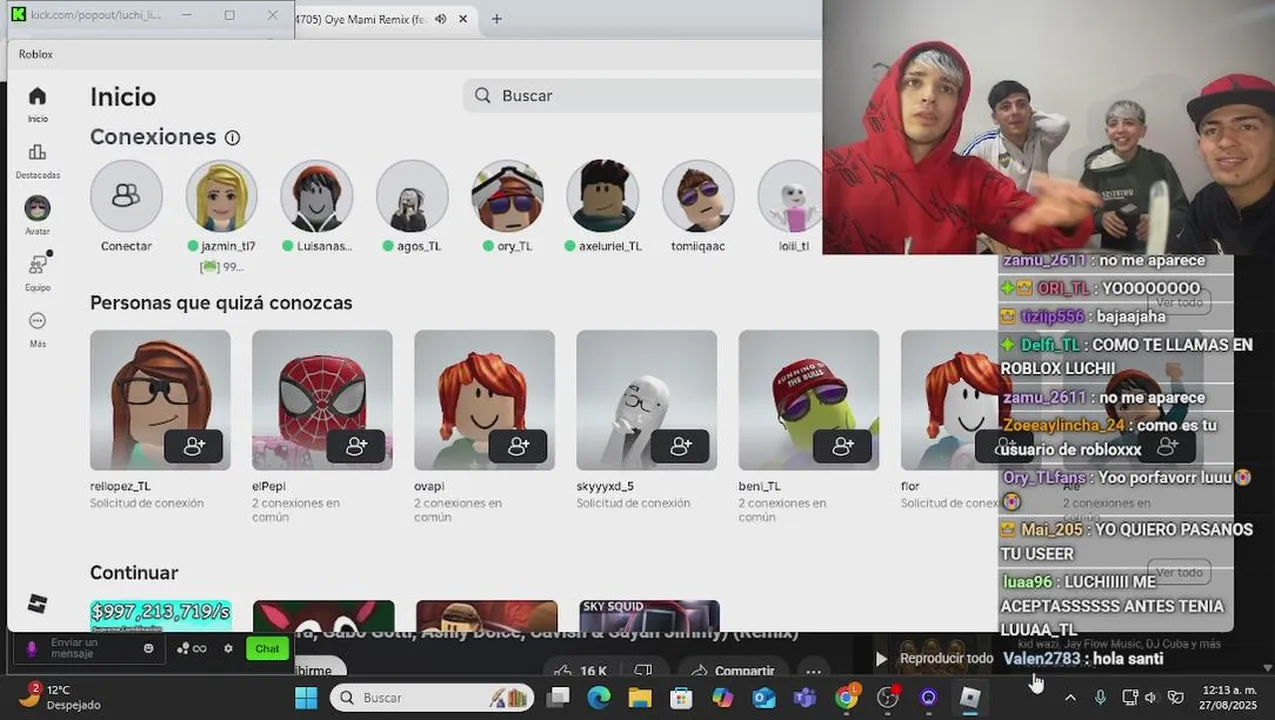Image resolution: width=1275 pixels, height=720 pixels.
Task: Open Google Chrome from taskbar
Action: (847, 697)
